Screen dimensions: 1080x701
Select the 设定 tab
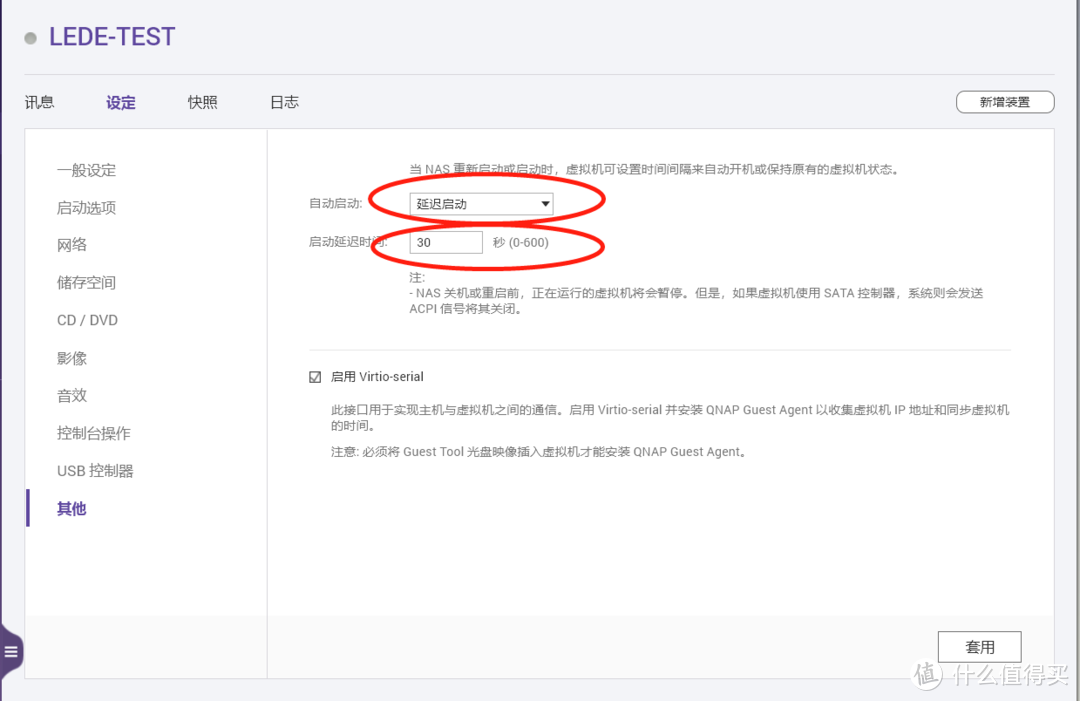coord(120,101)
